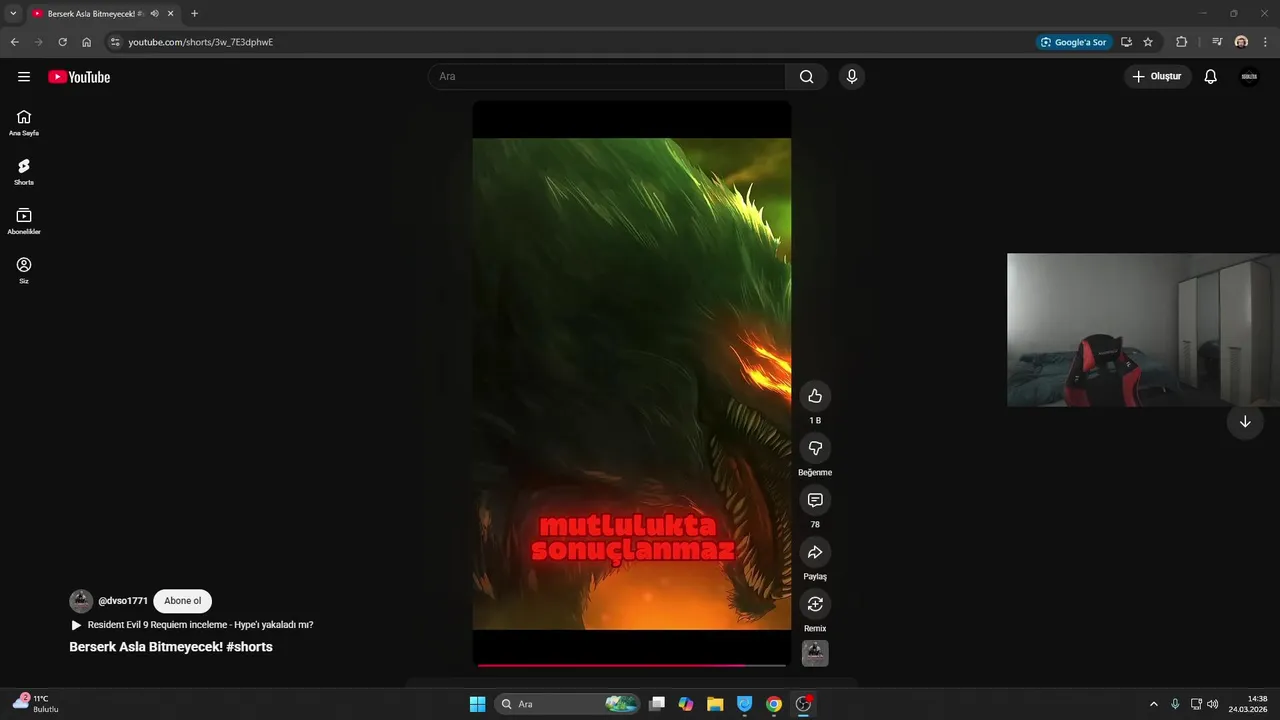Open Copilot from the taskbar
The image size is (1280, 720).
click(686, 704)
